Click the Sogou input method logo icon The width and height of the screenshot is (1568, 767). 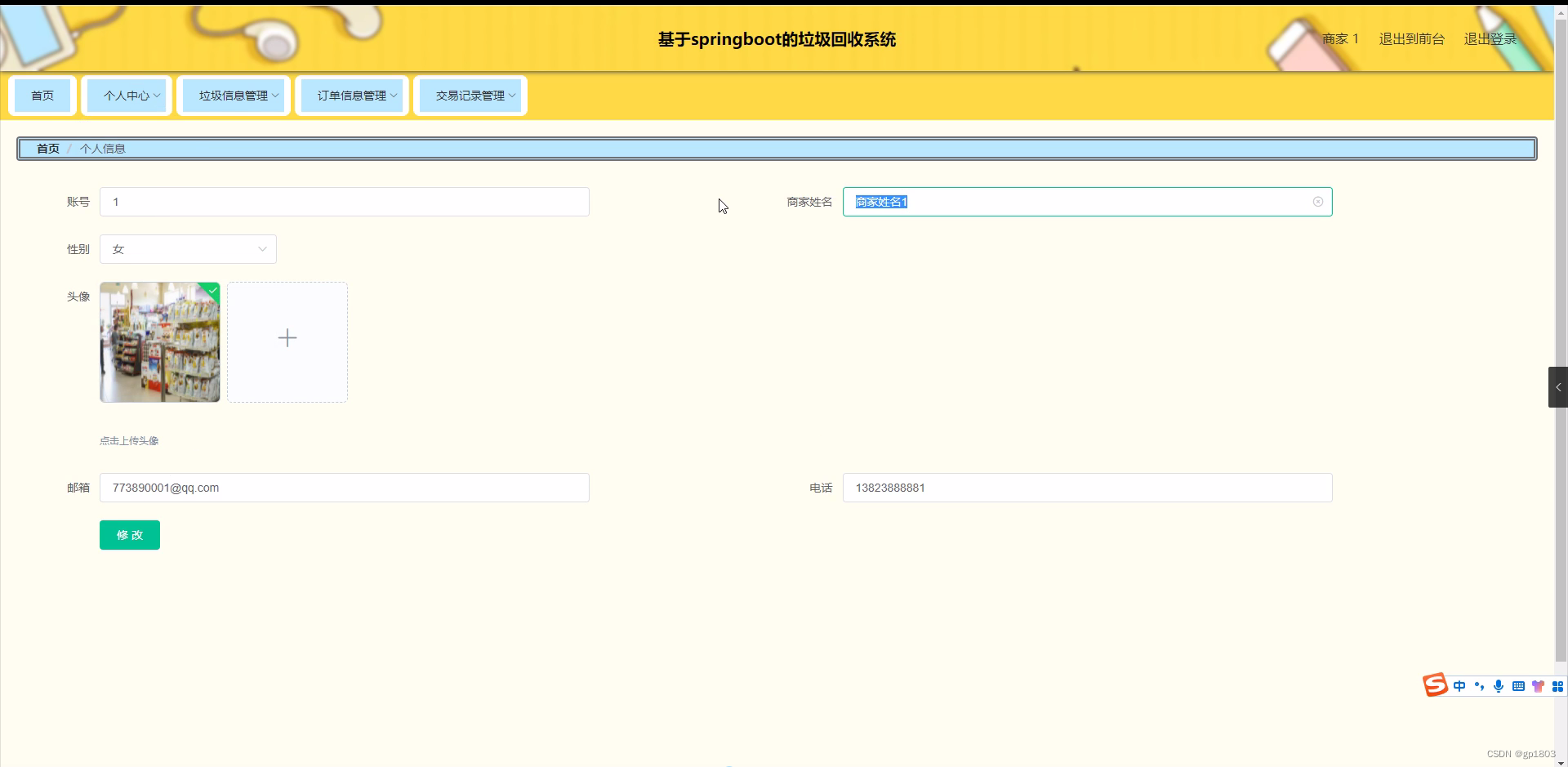coord(1436,685)
